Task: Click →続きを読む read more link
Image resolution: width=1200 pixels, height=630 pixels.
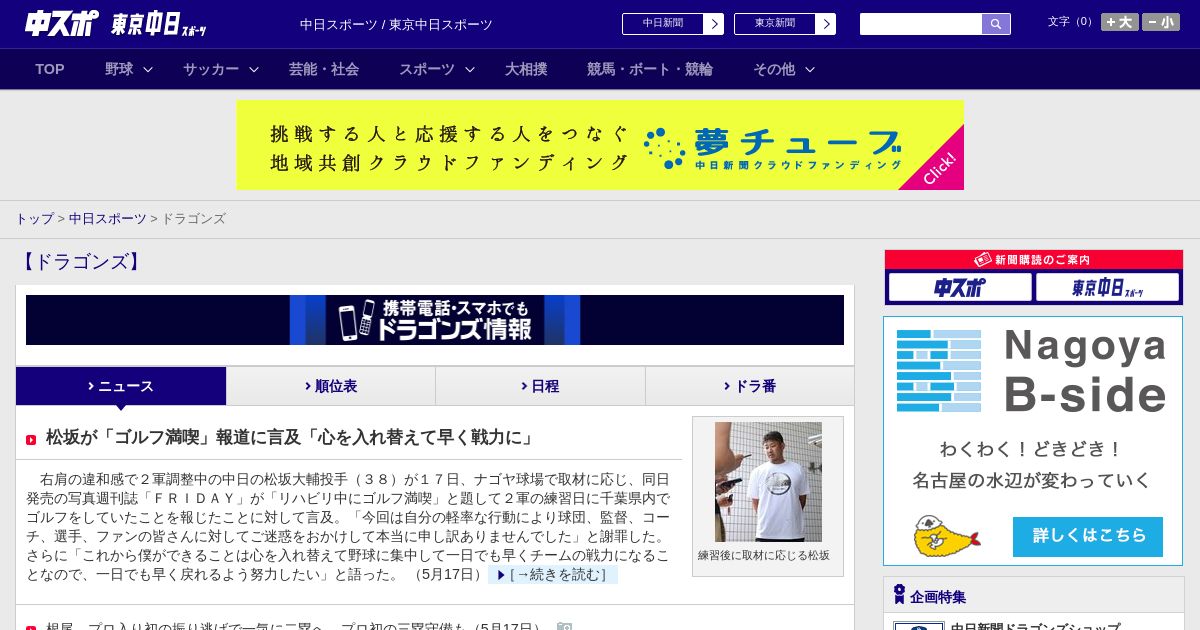Action: coord(553,575)
